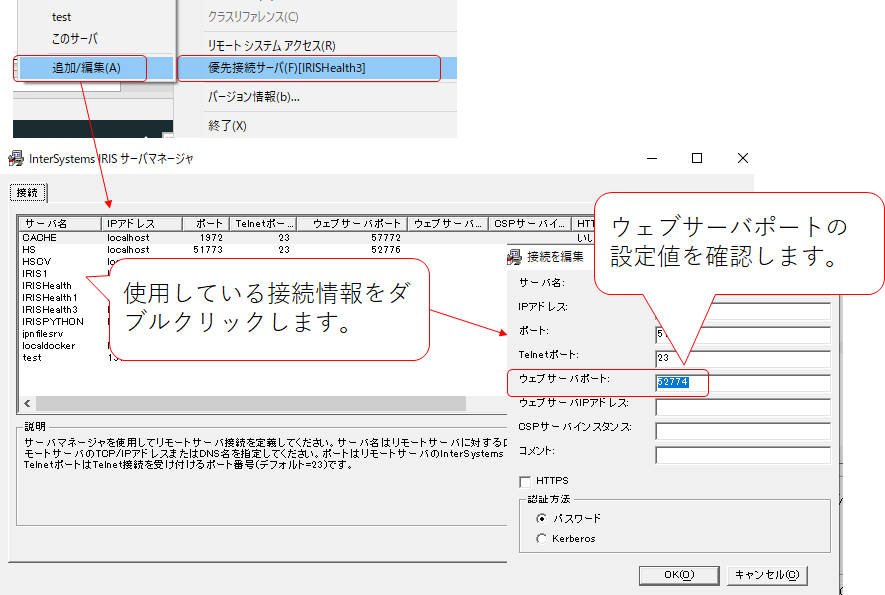
Task: Maximize the サーバマネージャ window
Action: coord(697,158)
